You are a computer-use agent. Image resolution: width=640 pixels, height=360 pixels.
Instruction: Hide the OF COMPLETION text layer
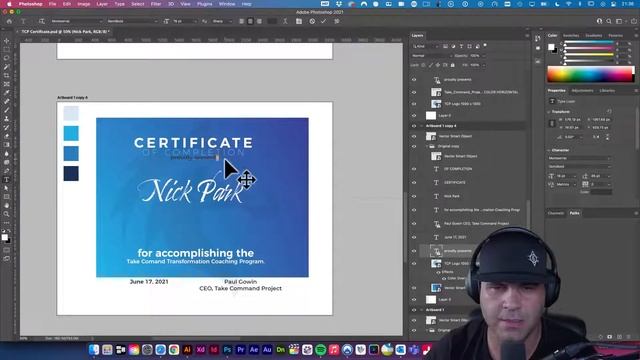coord(414,169)
